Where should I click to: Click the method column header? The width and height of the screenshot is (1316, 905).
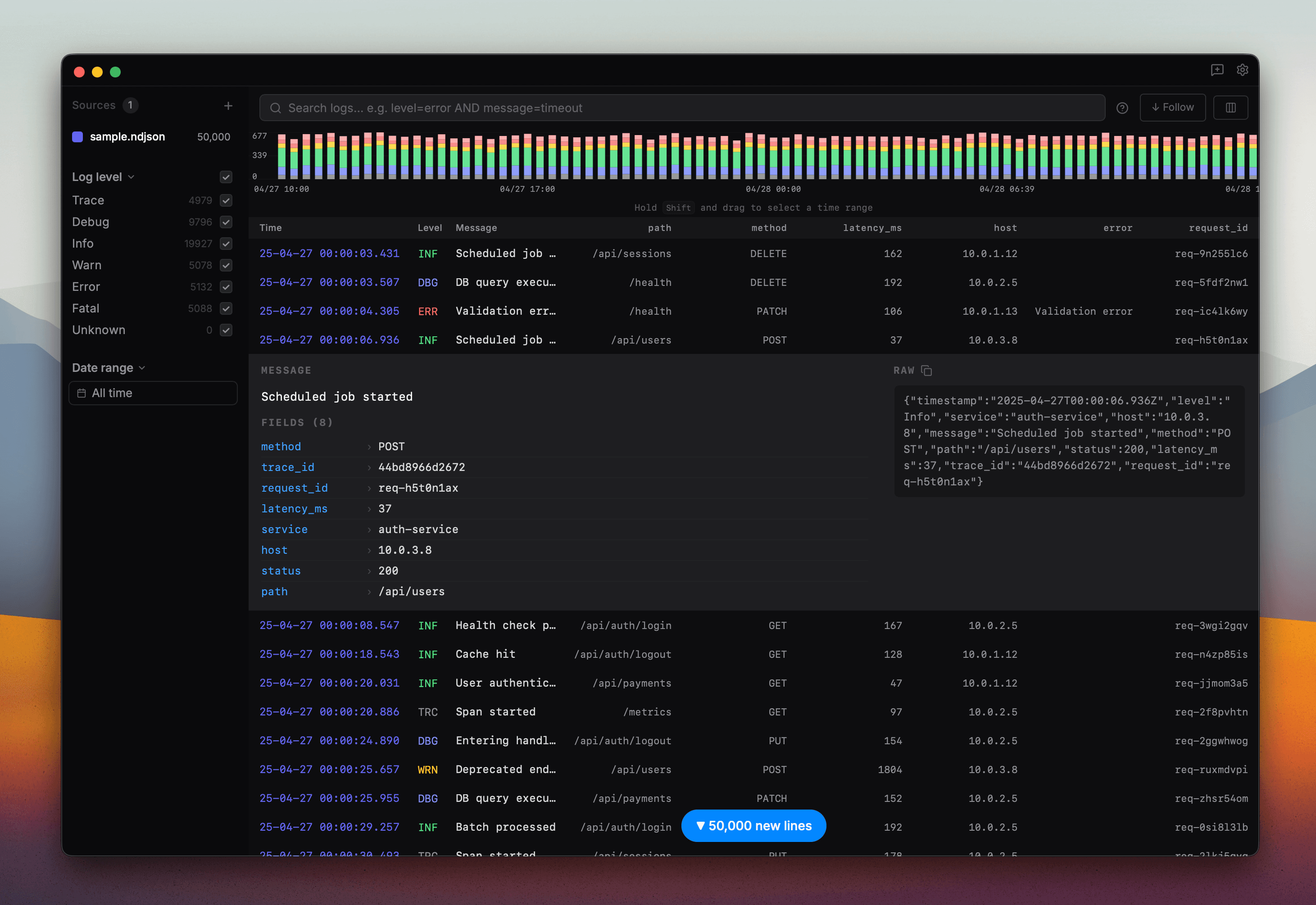click(769, 228)
